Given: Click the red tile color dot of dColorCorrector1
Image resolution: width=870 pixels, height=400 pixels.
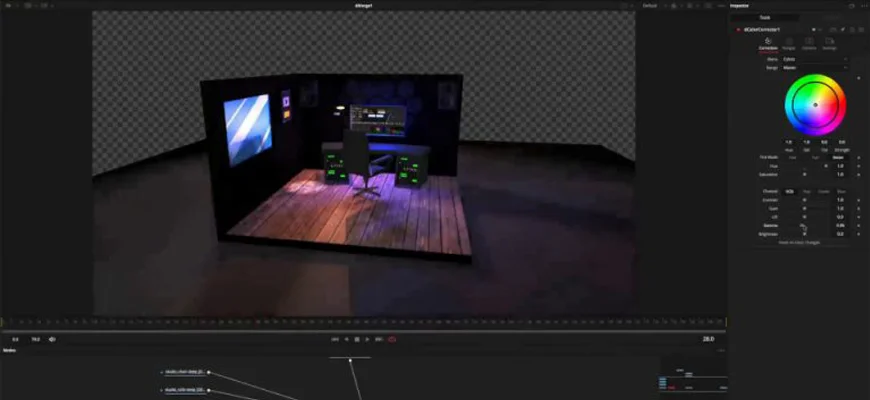Looking at the screenshot, I should [x=738, y=29].
